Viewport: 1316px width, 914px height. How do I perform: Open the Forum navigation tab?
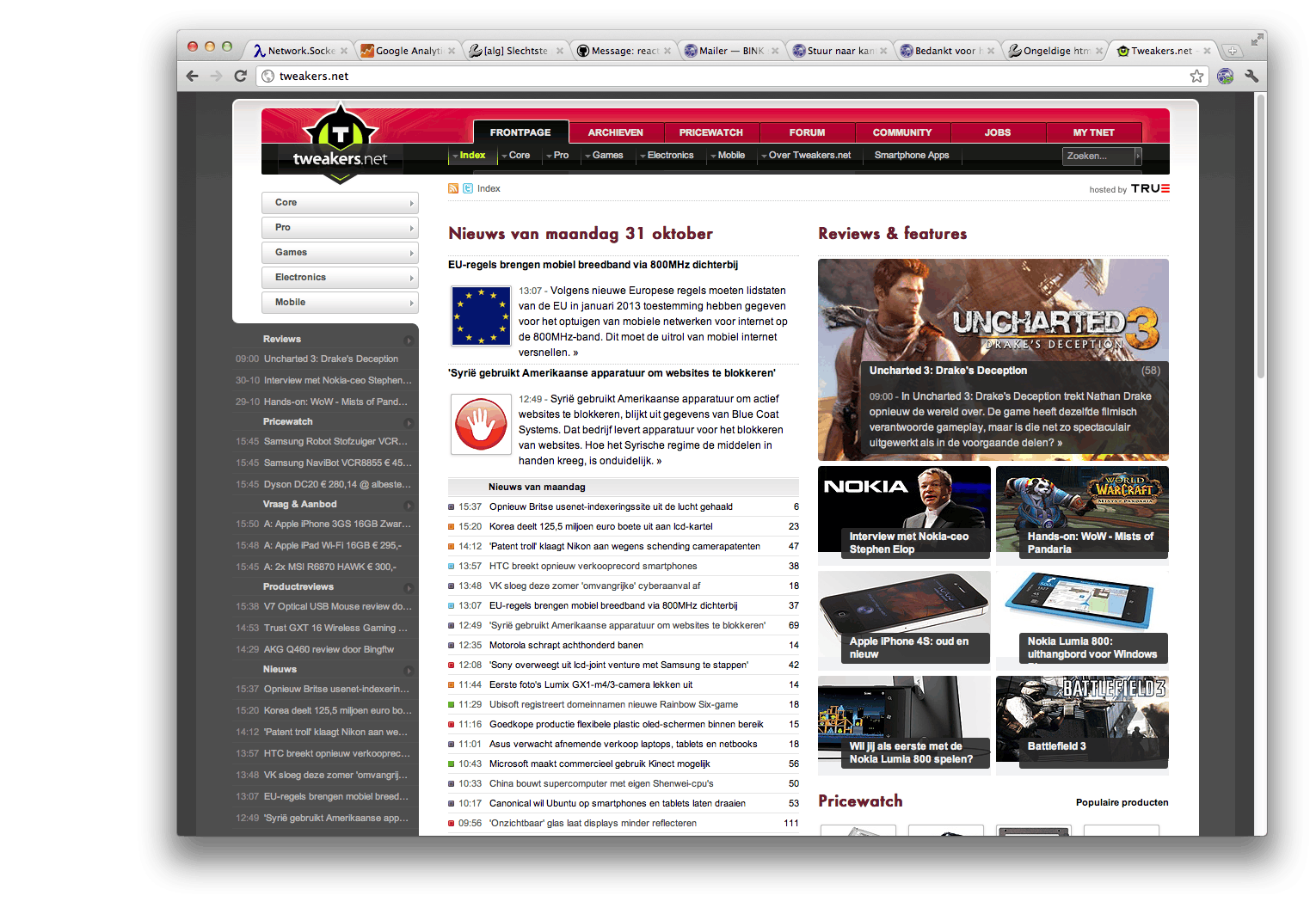tap(807, 132)
